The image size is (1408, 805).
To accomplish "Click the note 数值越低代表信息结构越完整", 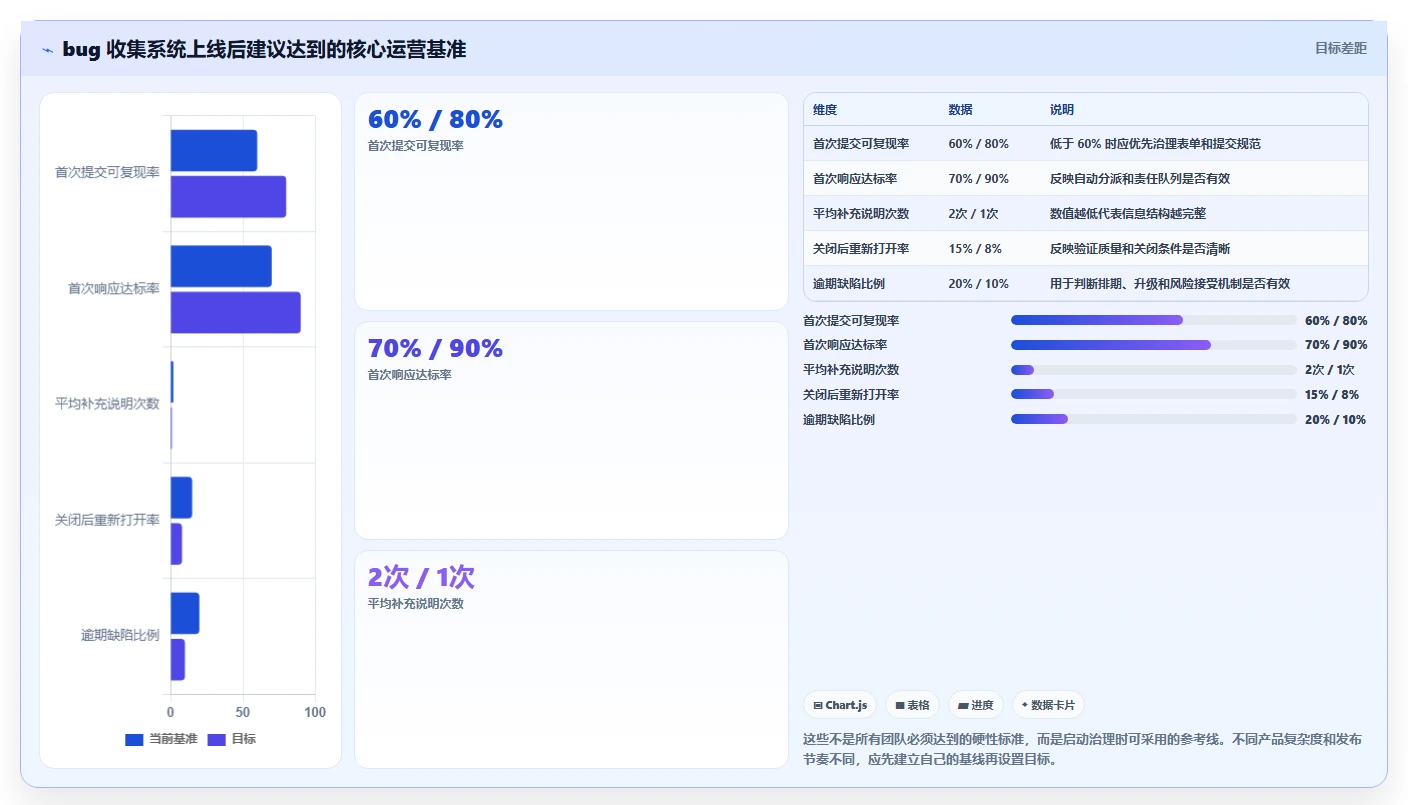I will tap(1128, 214).
